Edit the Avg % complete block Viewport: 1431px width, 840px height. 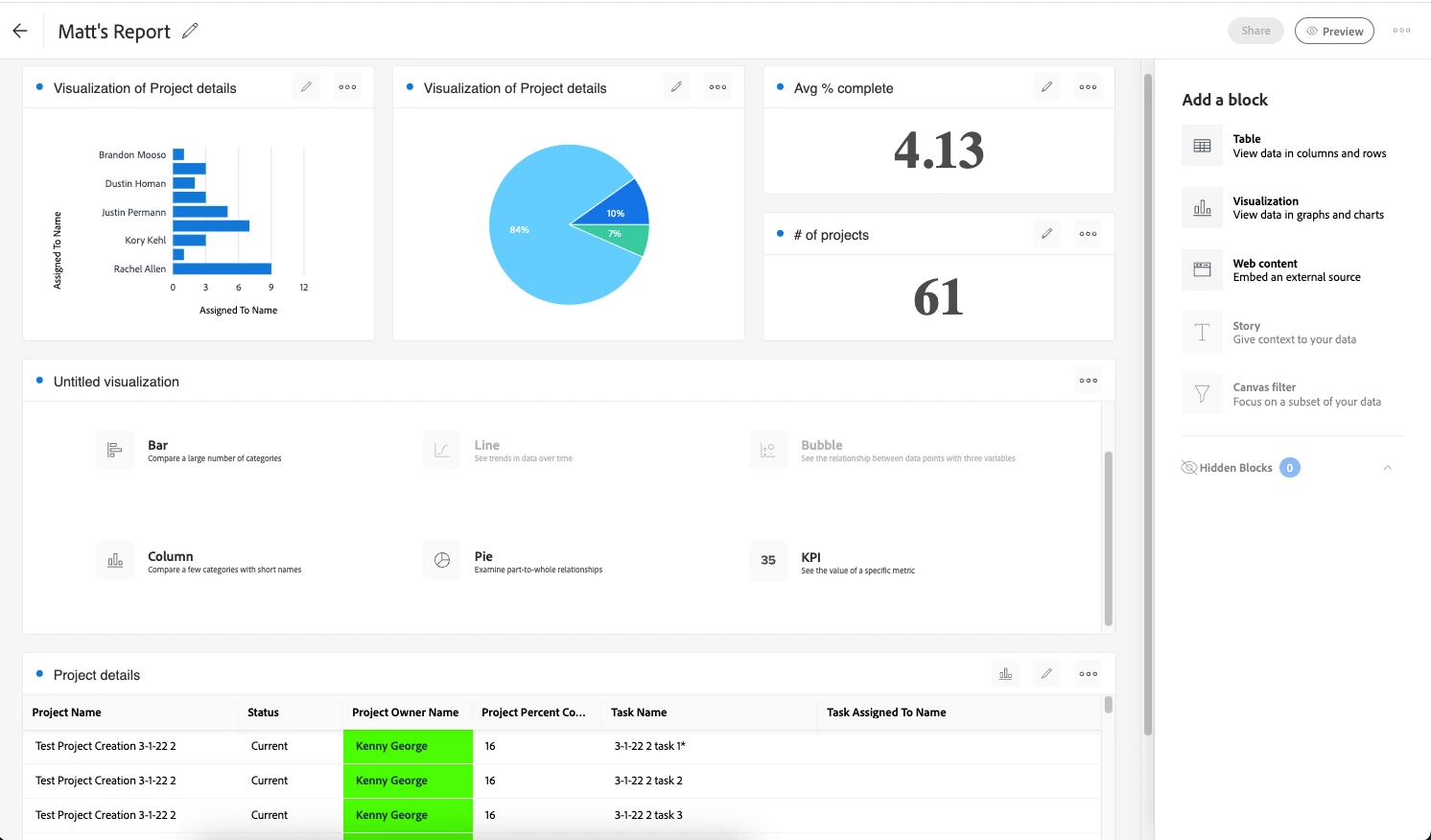pos(1046,87)
